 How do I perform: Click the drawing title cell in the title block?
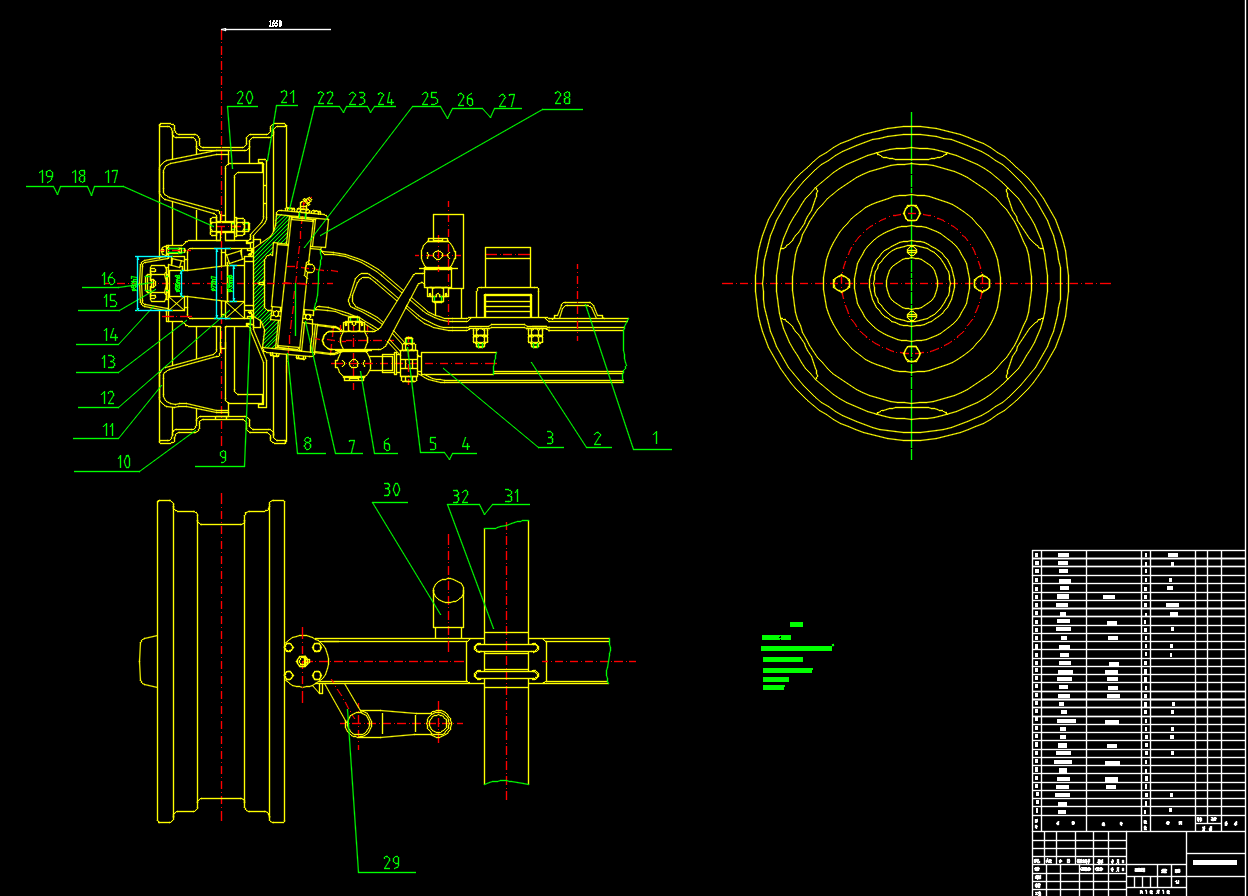pyautogui.click(x=1215, y=862)
